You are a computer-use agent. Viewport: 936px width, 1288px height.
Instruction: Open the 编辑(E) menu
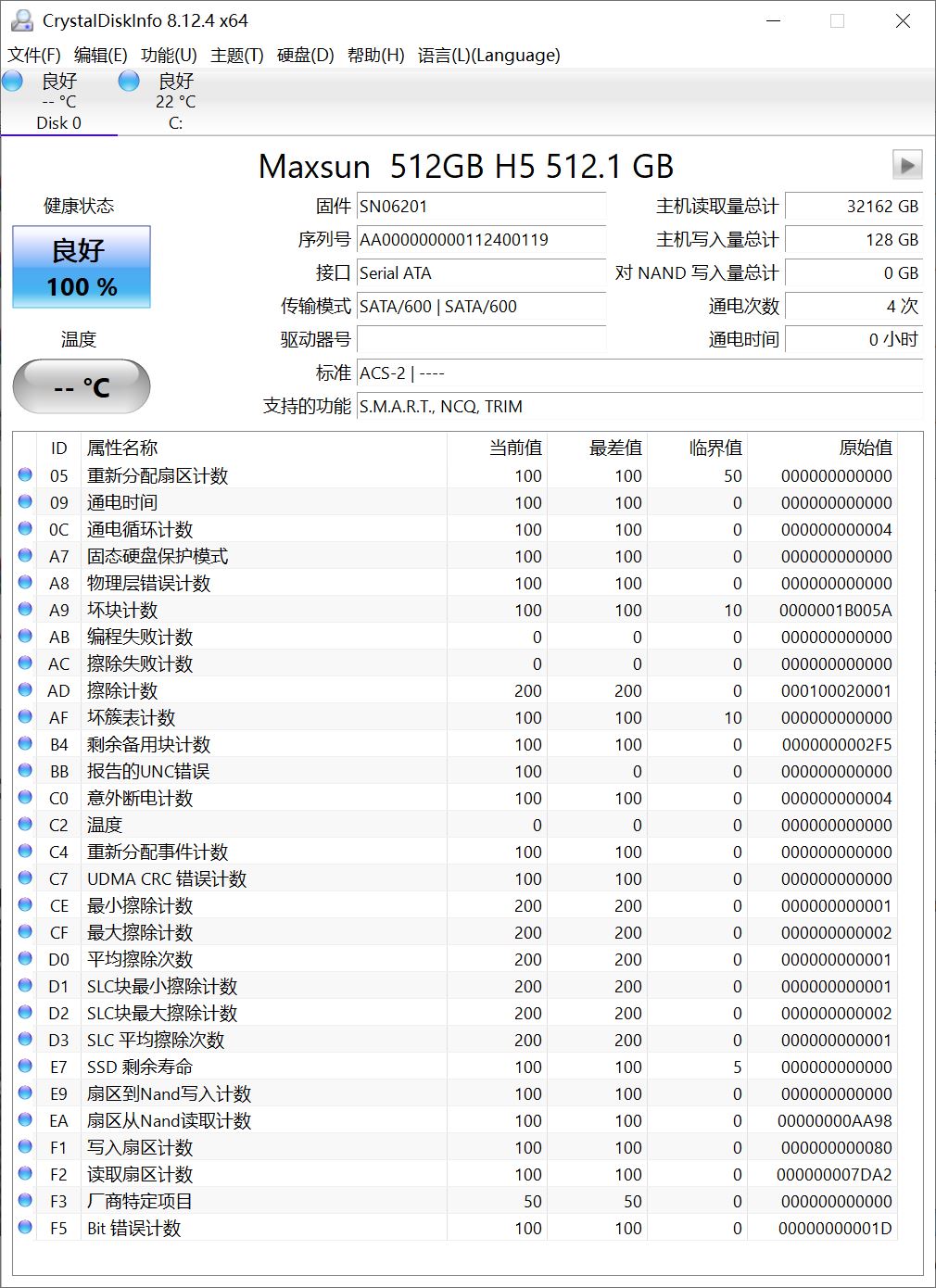100,56
